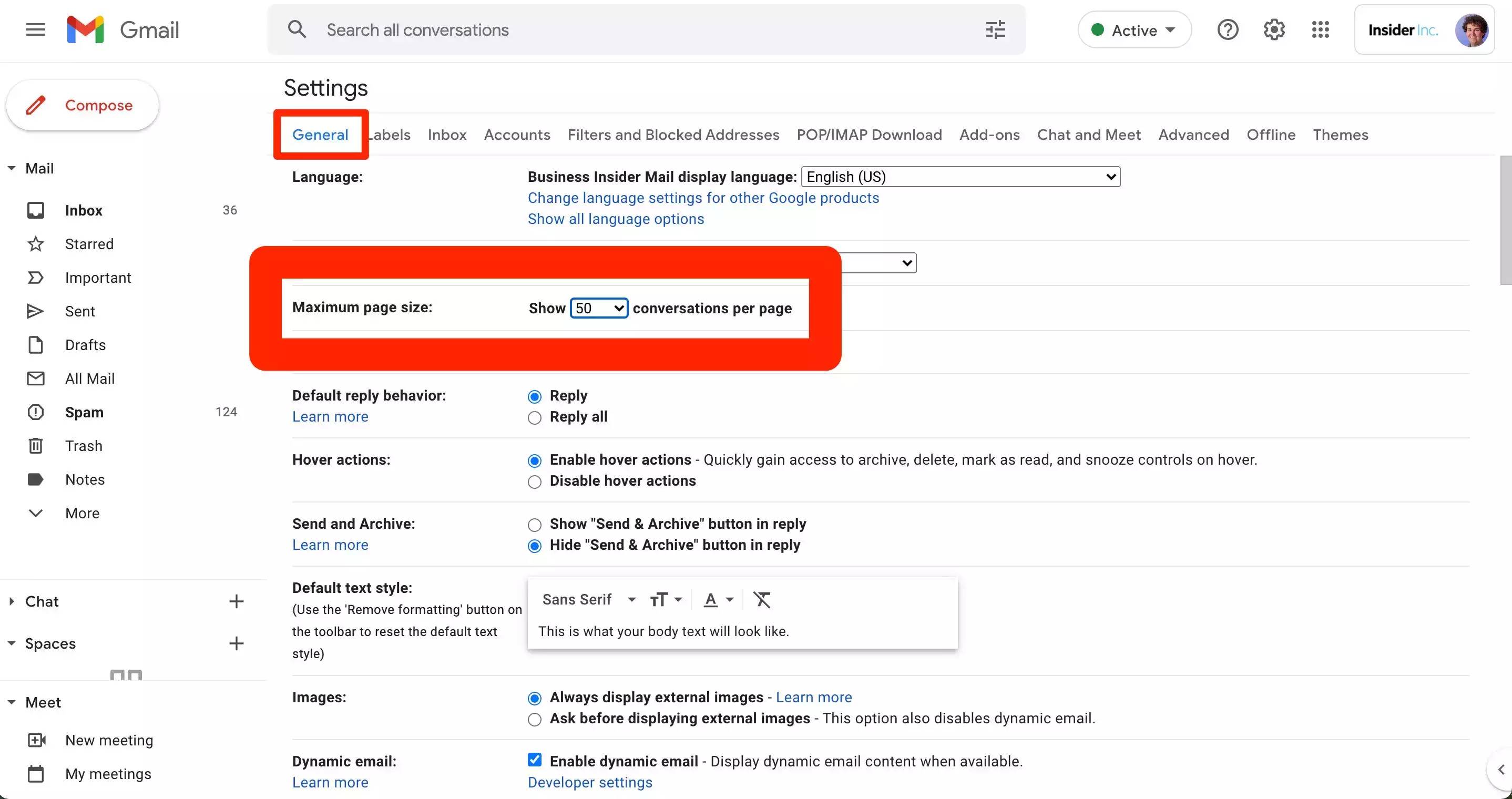Open the main menu hamburger icon
Viewport: 1512px width, 799px height.
[x=36, y=29]
